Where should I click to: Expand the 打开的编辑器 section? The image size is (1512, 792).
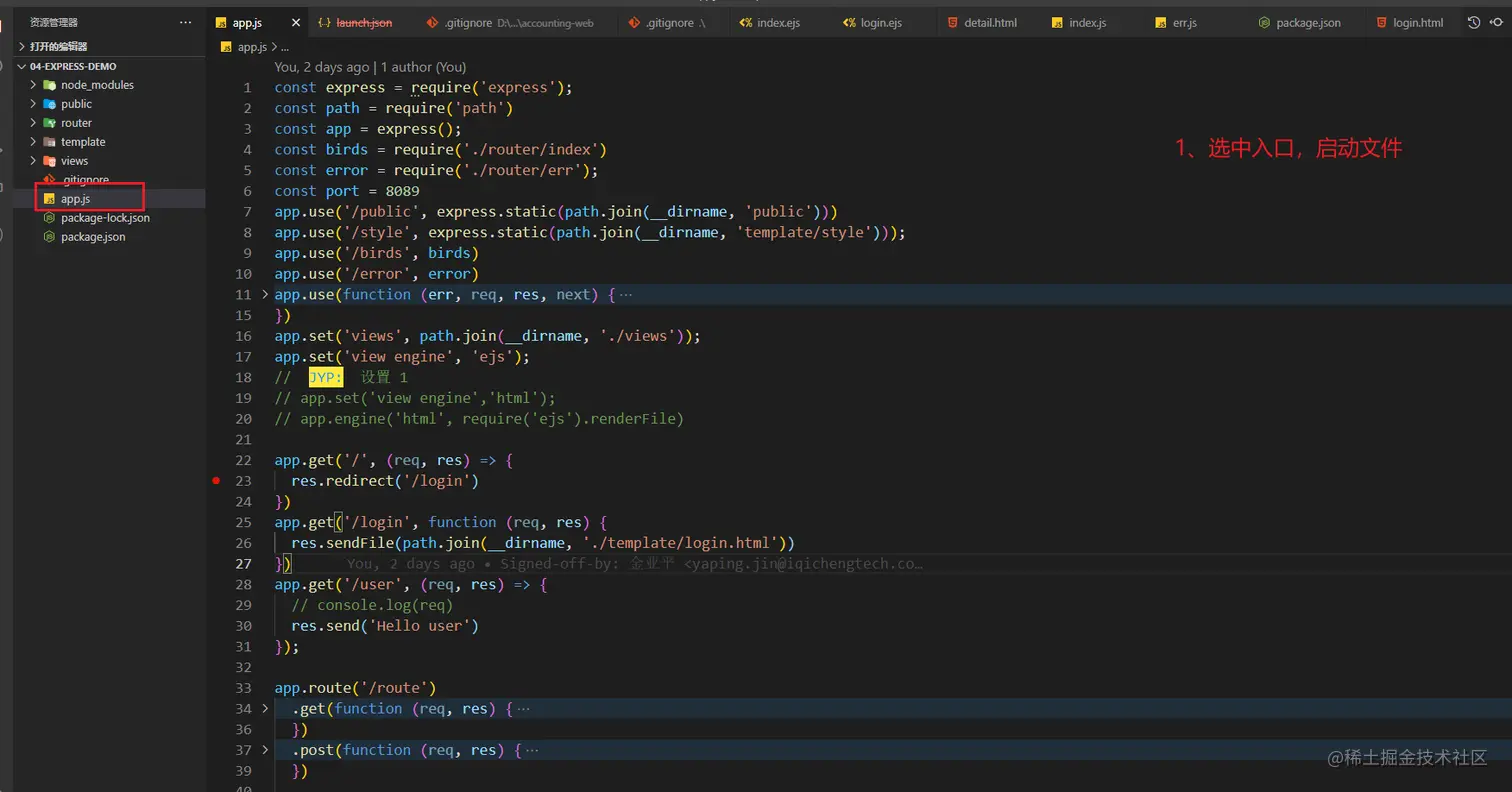click(x=59, y=46)
